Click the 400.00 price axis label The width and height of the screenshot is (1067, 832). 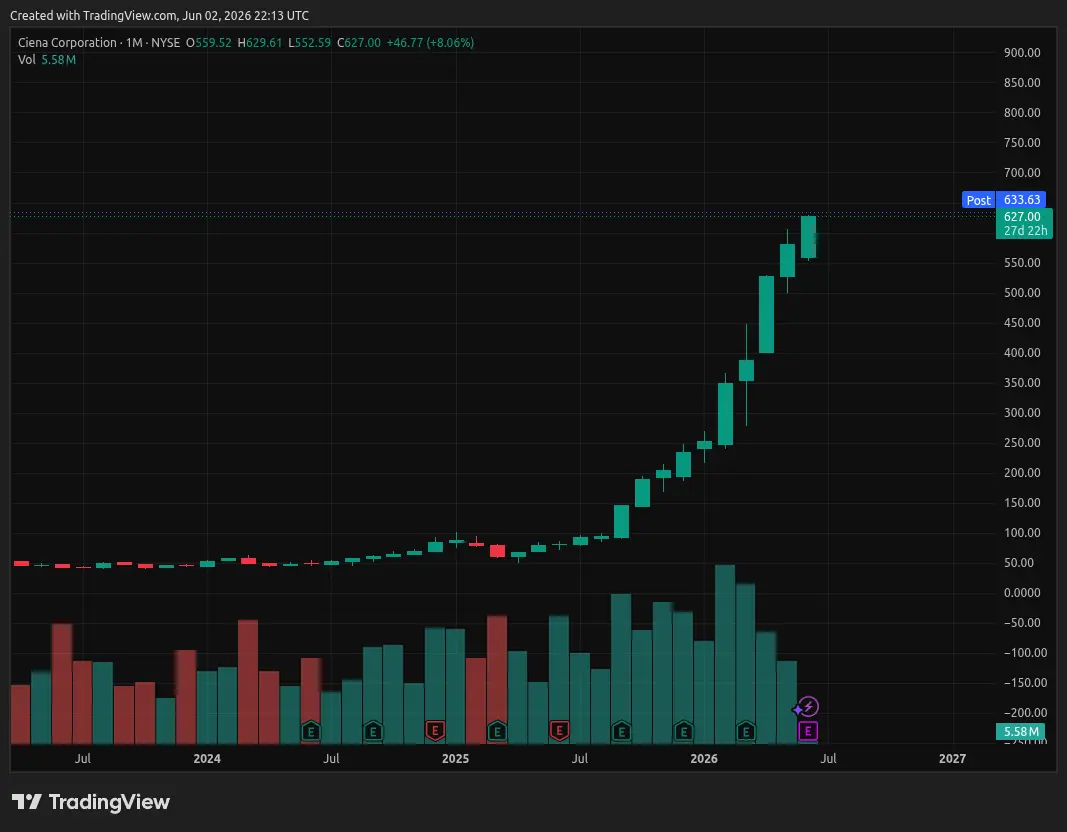point(1022,352)
